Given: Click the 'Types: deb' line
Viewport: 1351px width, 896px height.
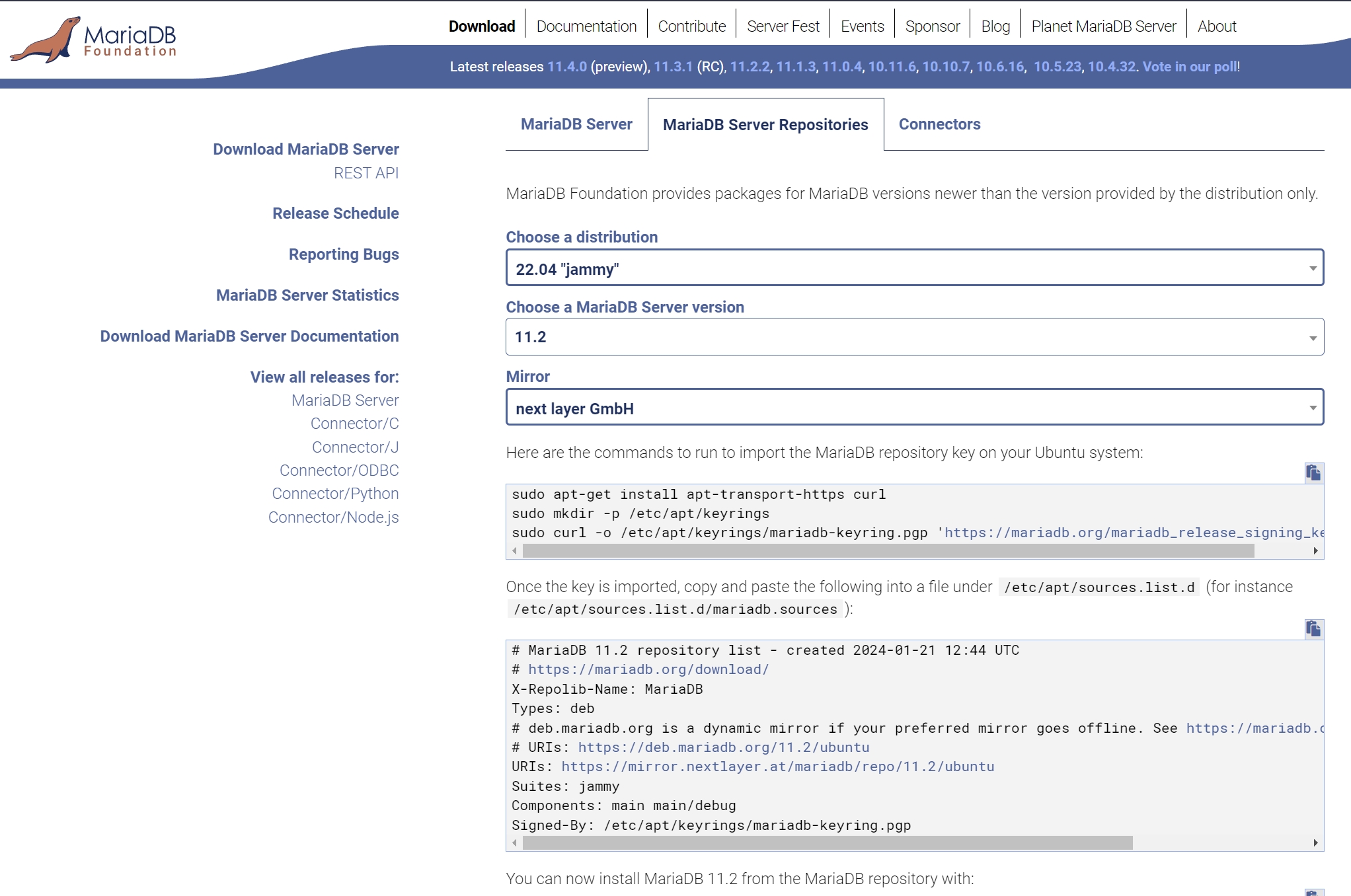Looking at the screenshot, I should 553,708.
